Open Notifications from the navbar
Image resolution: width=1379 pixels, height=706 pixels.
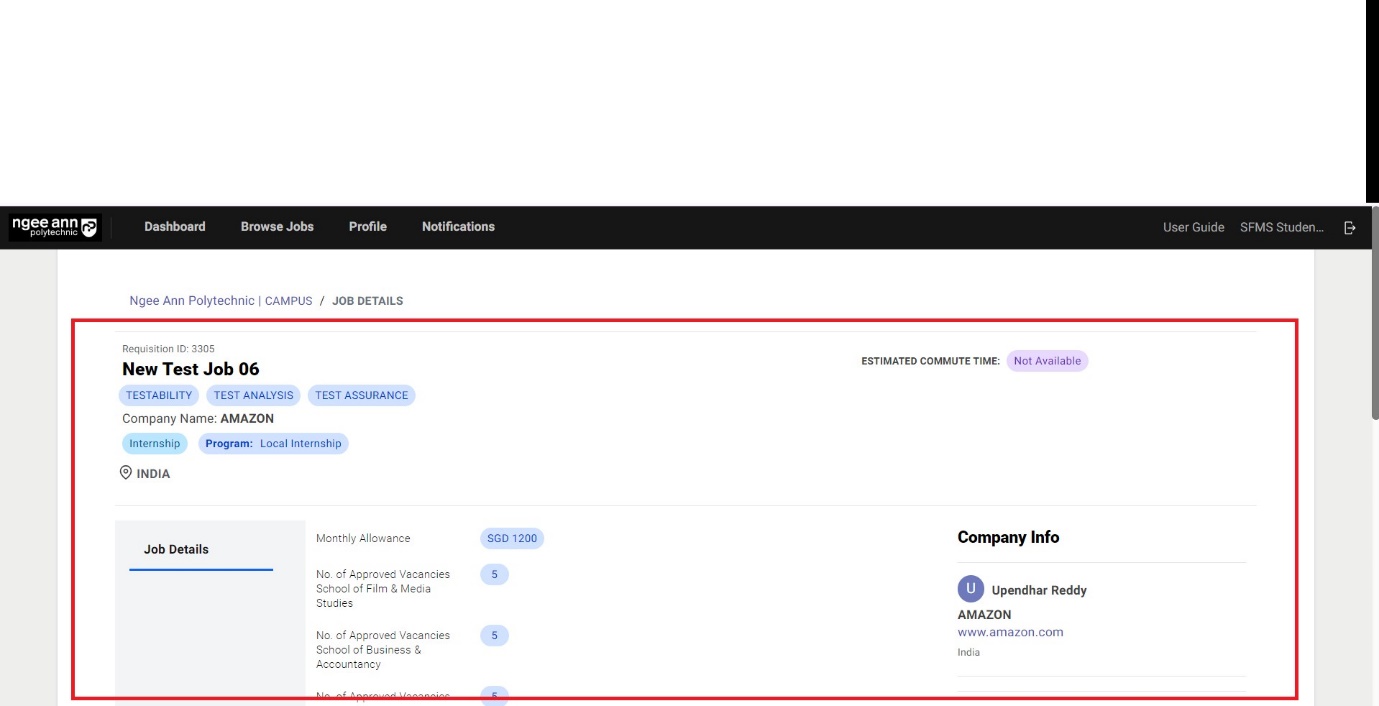click(x=458, y=227)
